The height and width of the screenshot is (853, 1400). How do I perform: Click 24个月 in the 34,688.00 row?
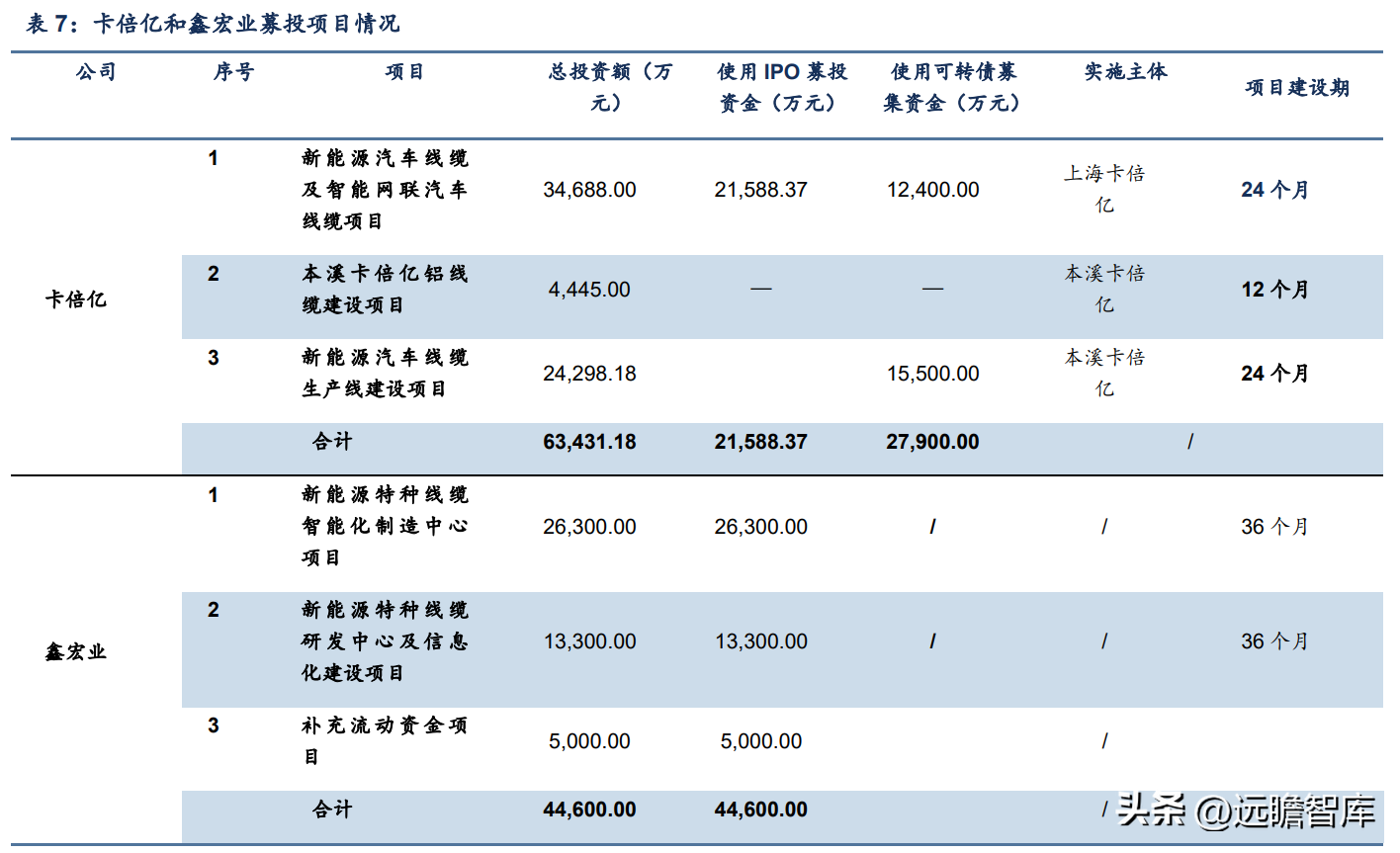click(1274, 190)
